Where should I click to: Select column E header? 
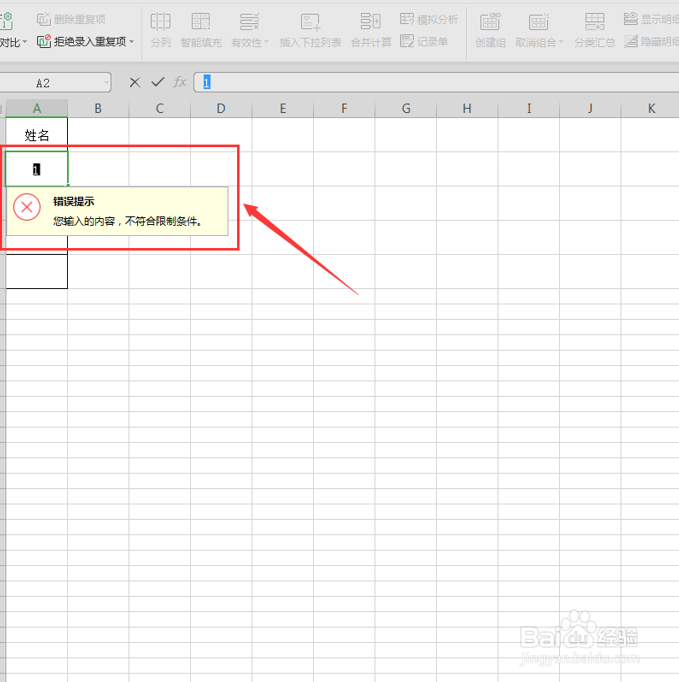coord(283,108)
